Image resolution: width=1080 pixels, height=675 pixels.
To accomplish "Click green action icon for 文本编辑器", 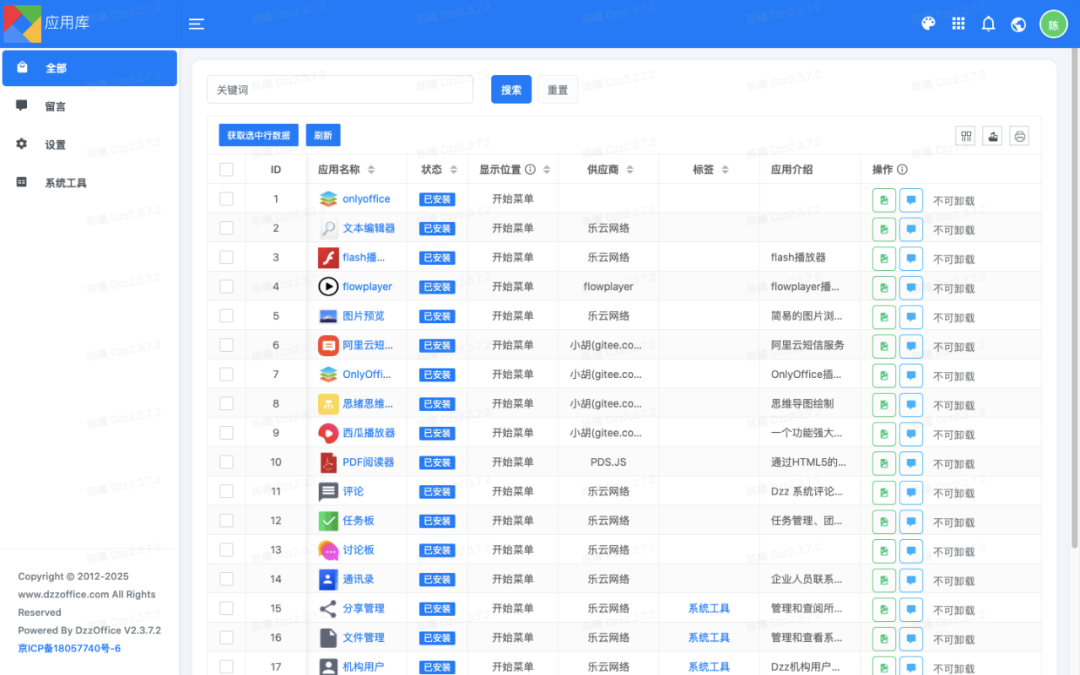I will tap(884, 229).
